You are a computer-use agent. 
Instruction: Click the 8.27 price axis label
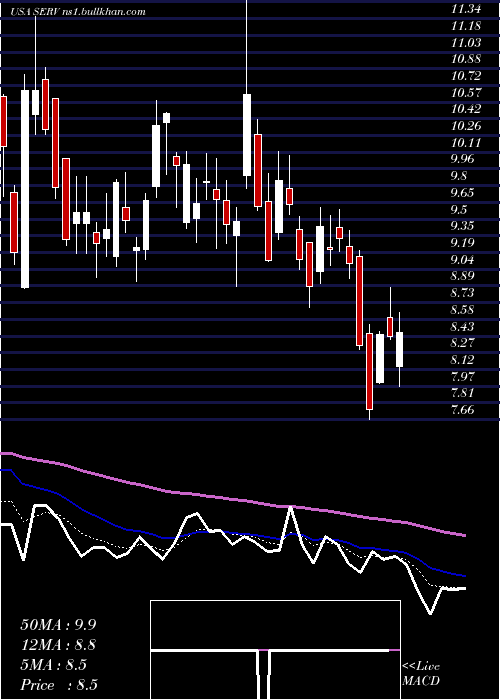pos(463,343)
